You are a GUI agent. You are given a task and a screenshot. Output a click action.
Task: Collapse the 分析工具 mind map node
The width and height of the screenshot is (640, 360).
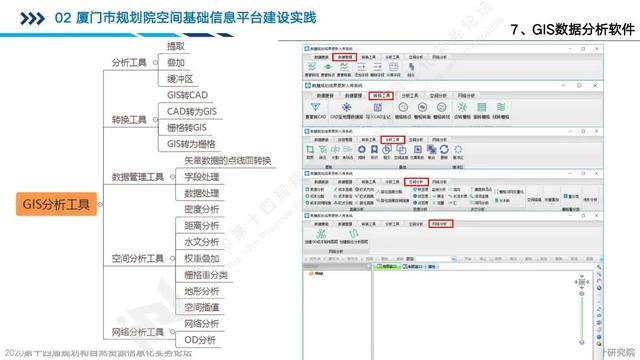coord(155,62)
